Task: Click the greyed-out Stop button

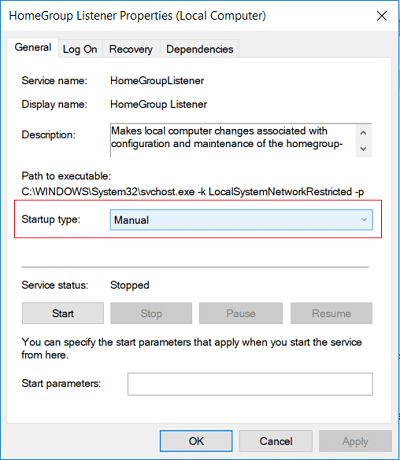Action: pos(151,313)
